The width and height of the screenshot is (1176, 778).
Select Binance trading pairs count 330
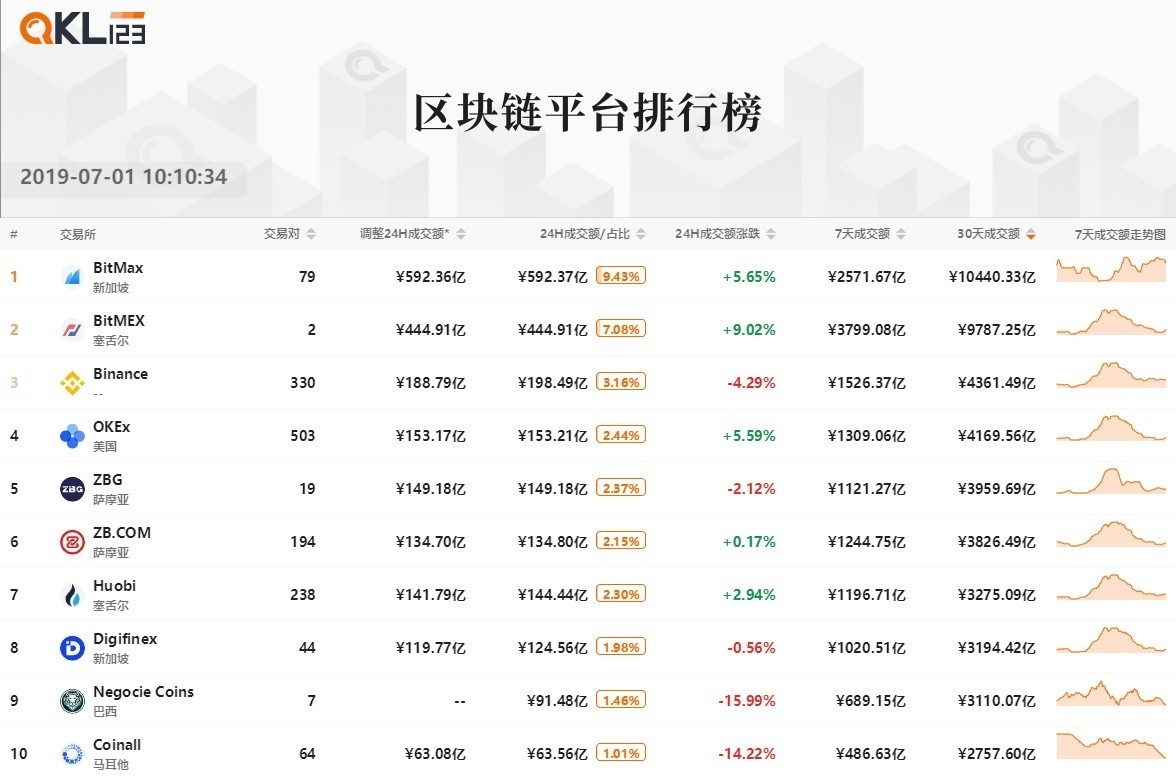303,383
